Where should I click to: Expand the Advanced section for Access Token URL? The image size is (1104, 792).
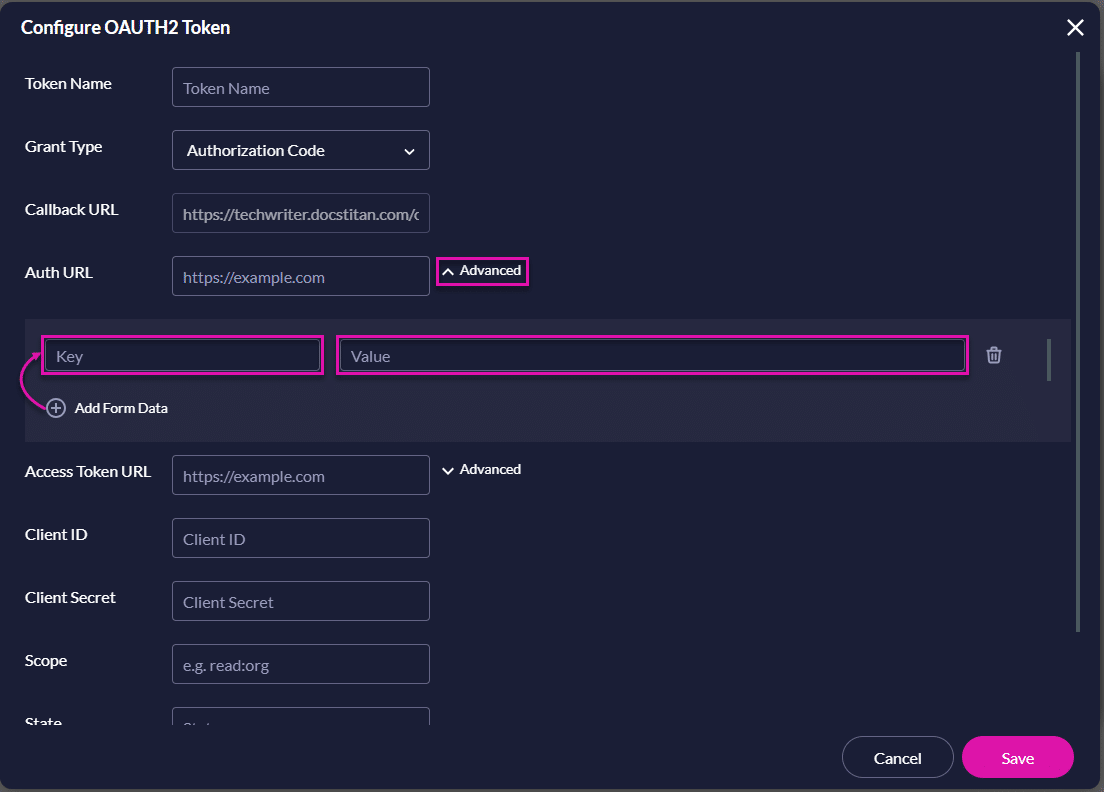[482, 469]
